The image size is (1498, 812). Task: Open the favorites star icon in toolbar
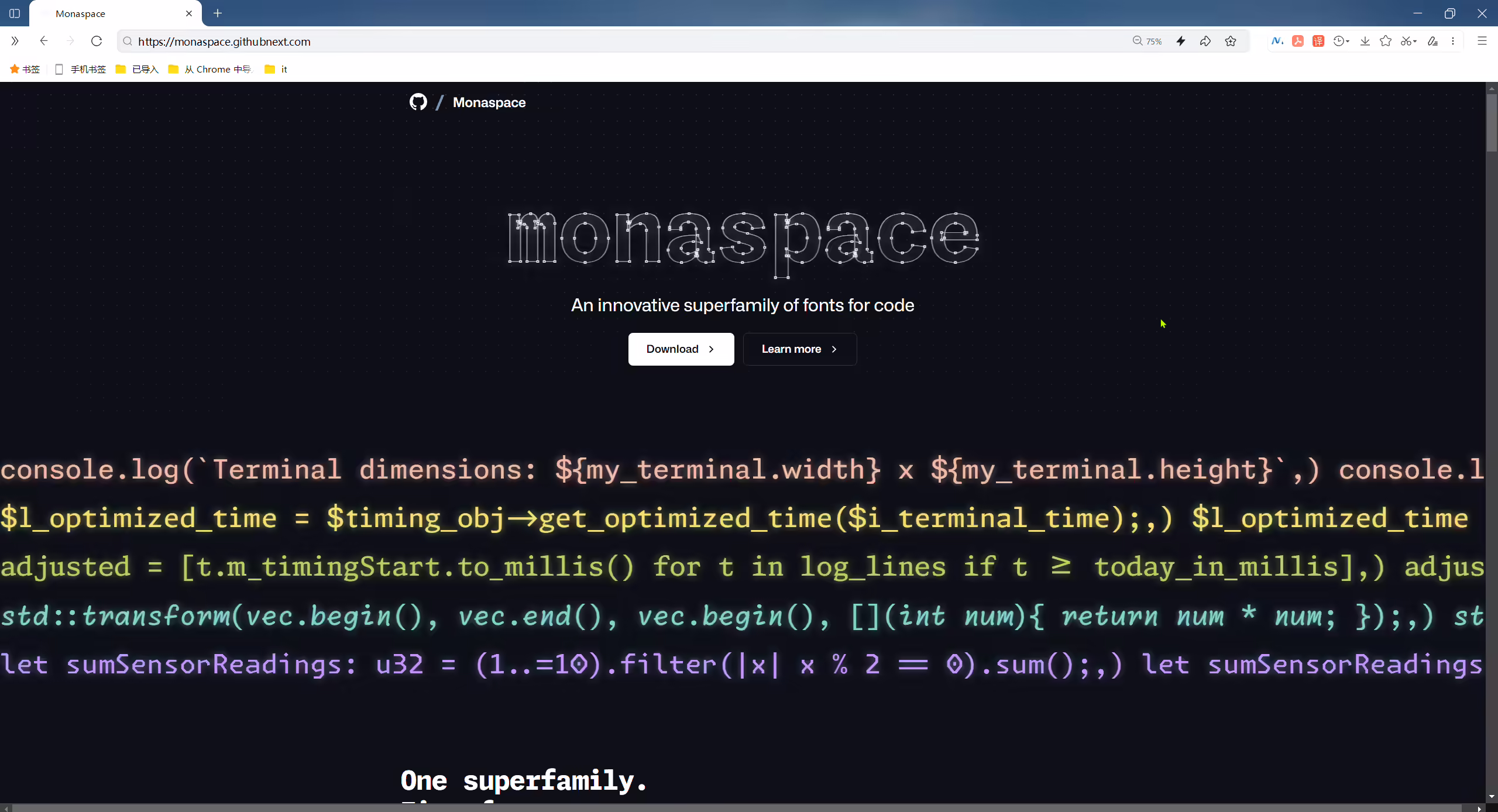(x=1386, y=41)
